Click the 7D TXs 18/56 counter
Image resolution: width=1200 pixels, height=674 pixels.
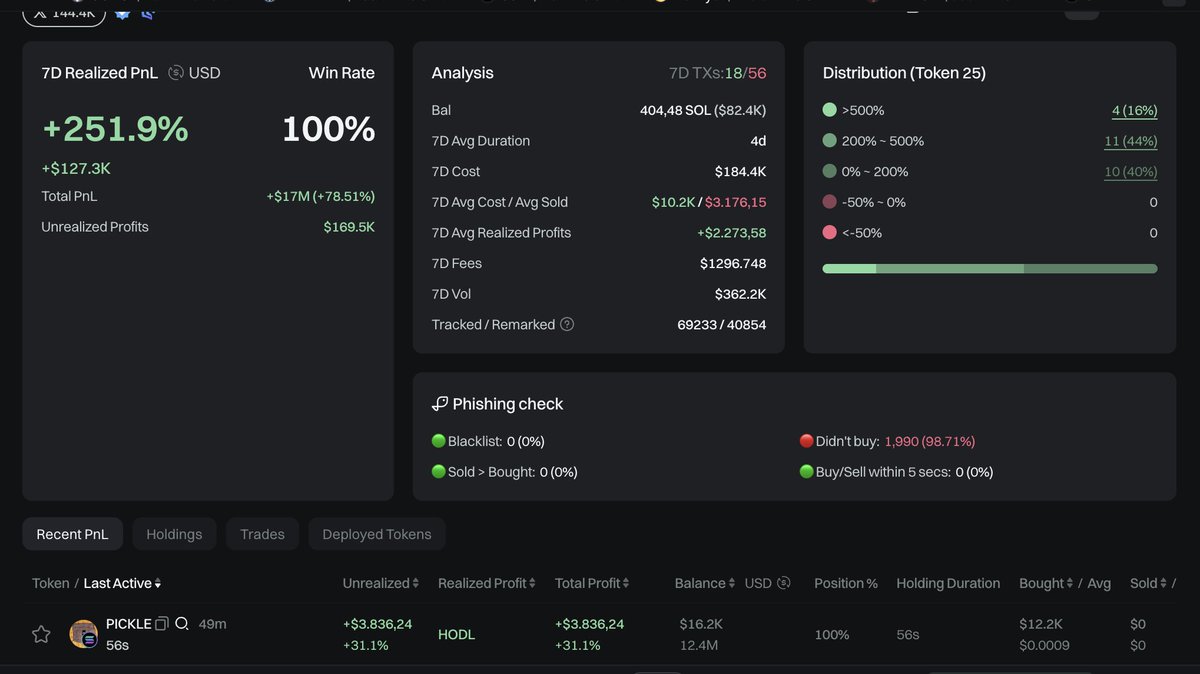tap(717, 73)
